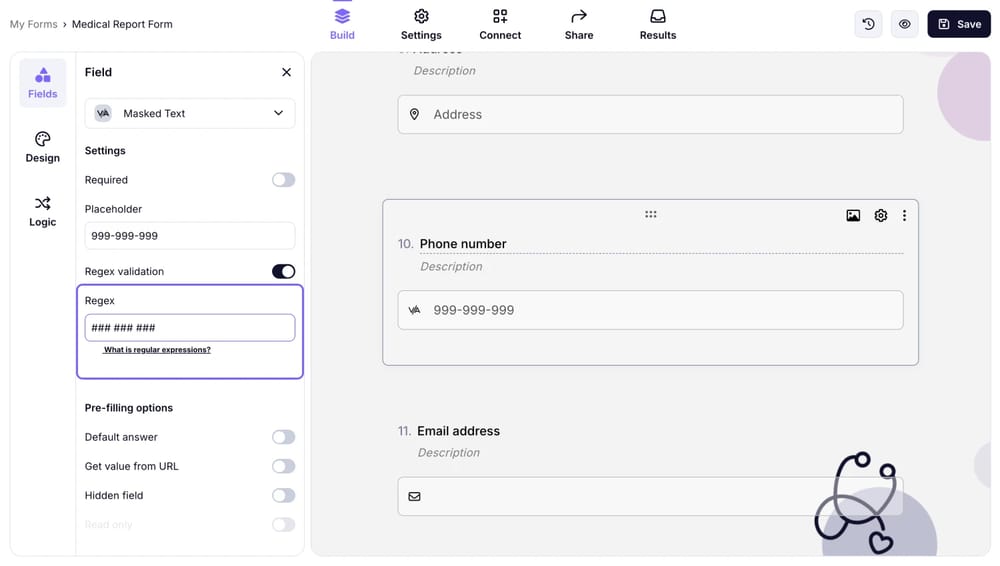
Task: Disable the Regex validation toggle
Action: point(283,271)
